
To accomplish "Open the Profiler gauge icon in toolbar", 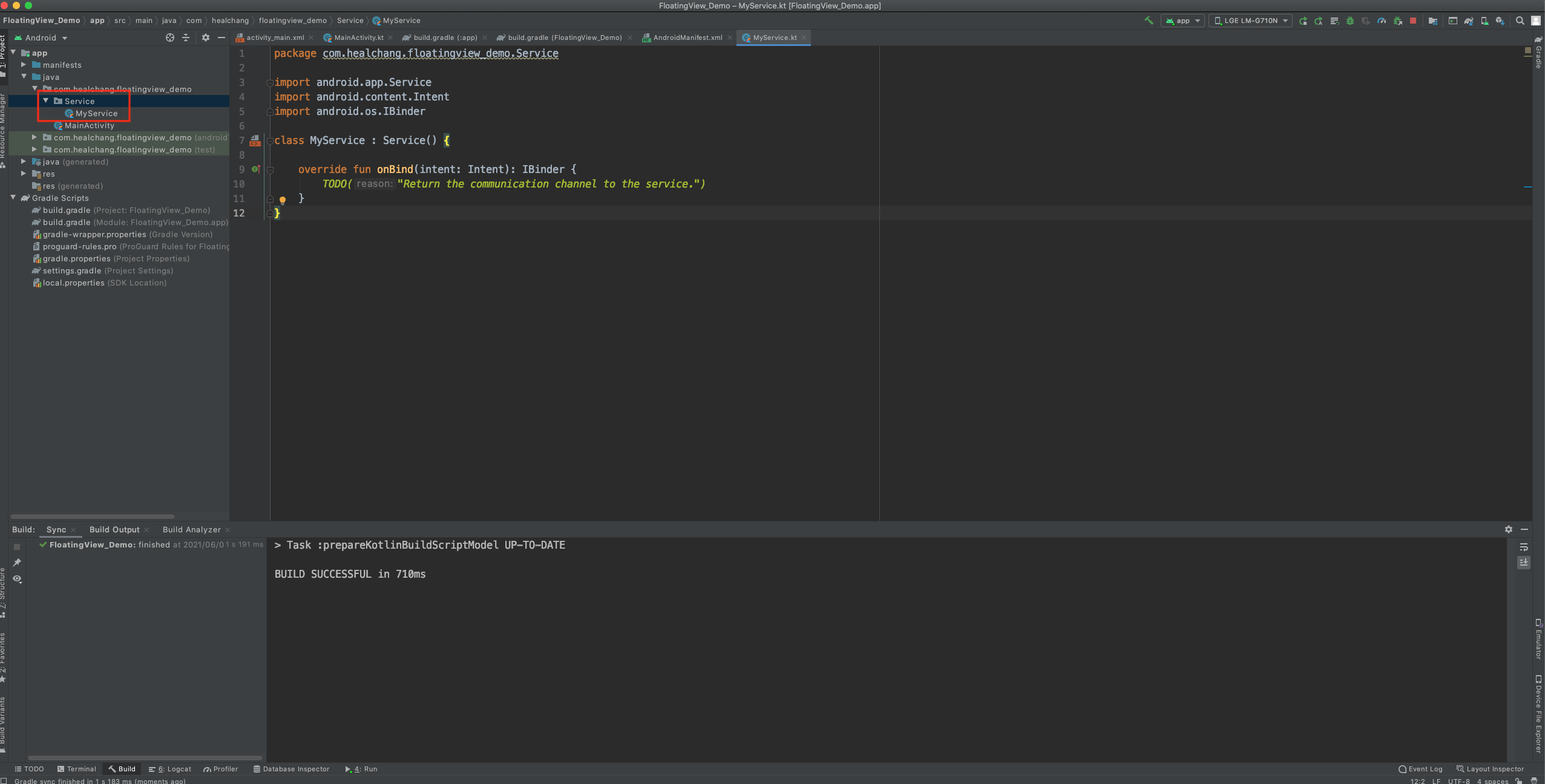I will click(x=1381, y=21).
